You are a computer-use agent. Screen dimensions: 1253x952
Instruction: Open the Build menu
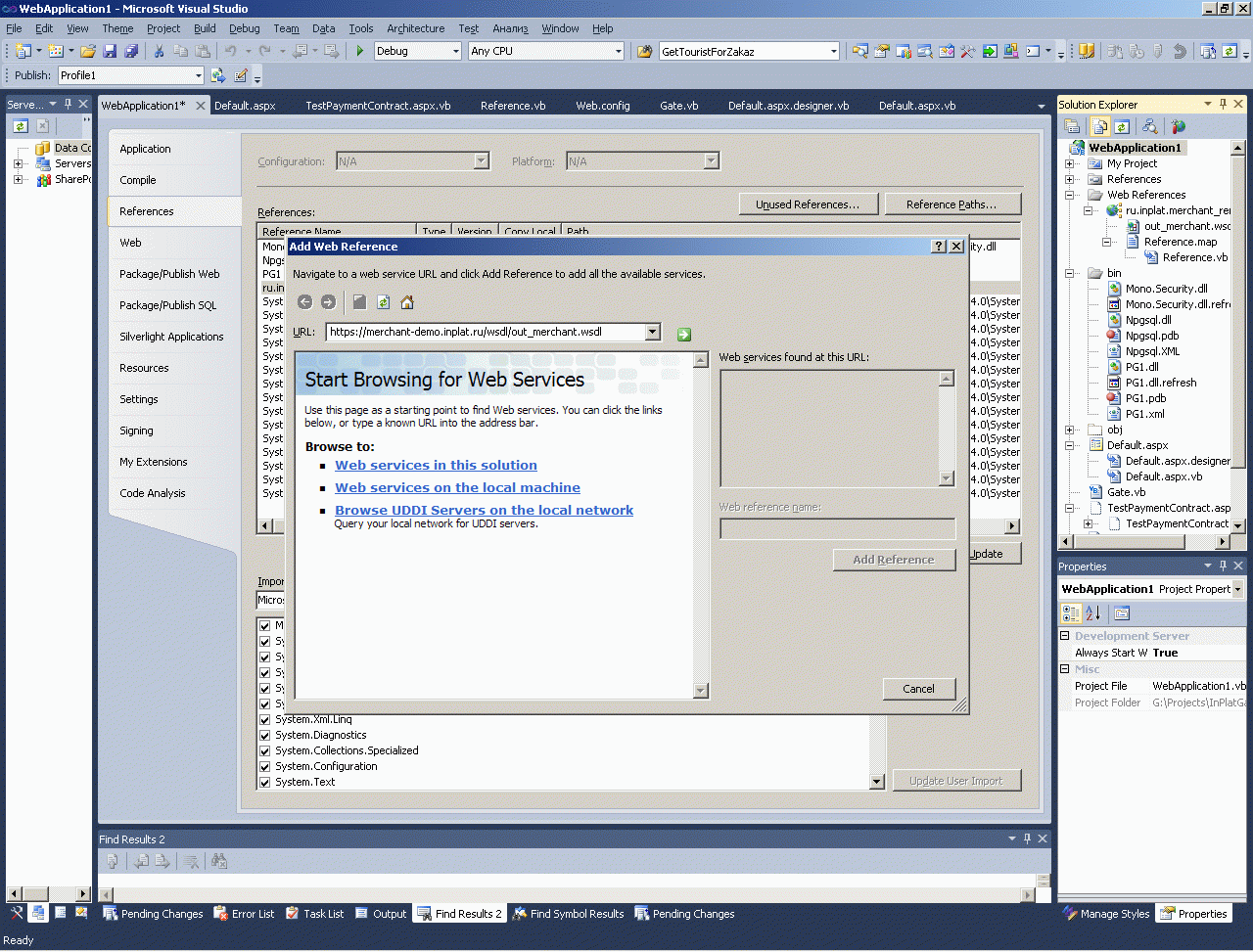(x=205, y=28)
